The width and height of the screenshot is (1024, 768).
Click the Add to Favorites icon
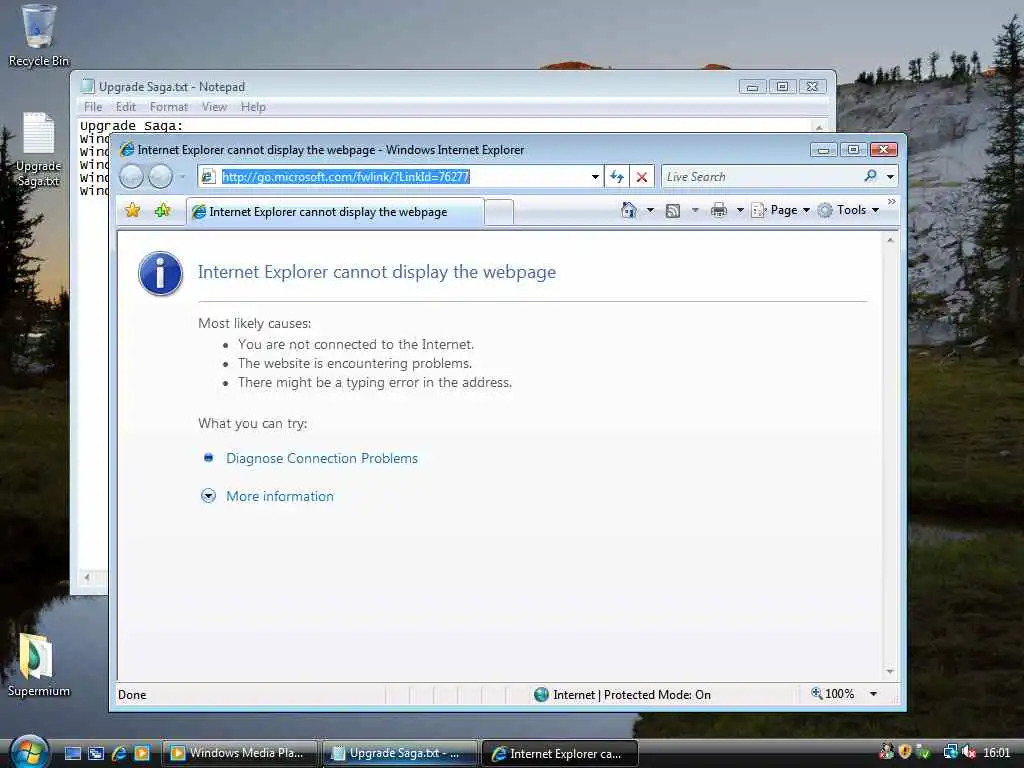163,210
